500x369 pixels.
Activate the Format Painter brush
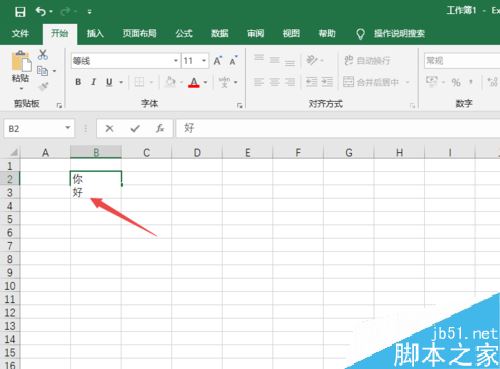[x=43, y=87]
